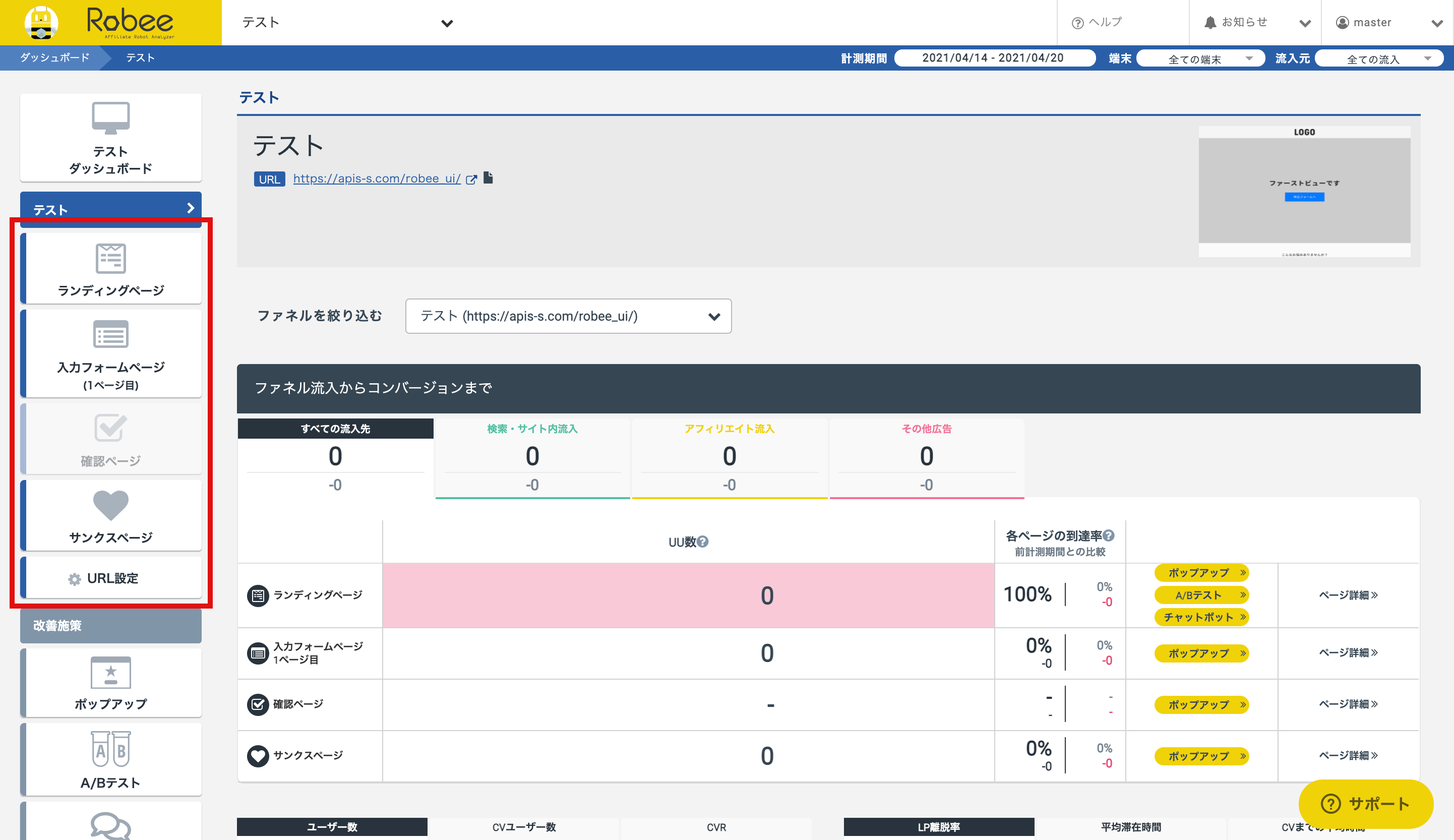Open the ポップアップ sidebar icon

pos(111,673)
